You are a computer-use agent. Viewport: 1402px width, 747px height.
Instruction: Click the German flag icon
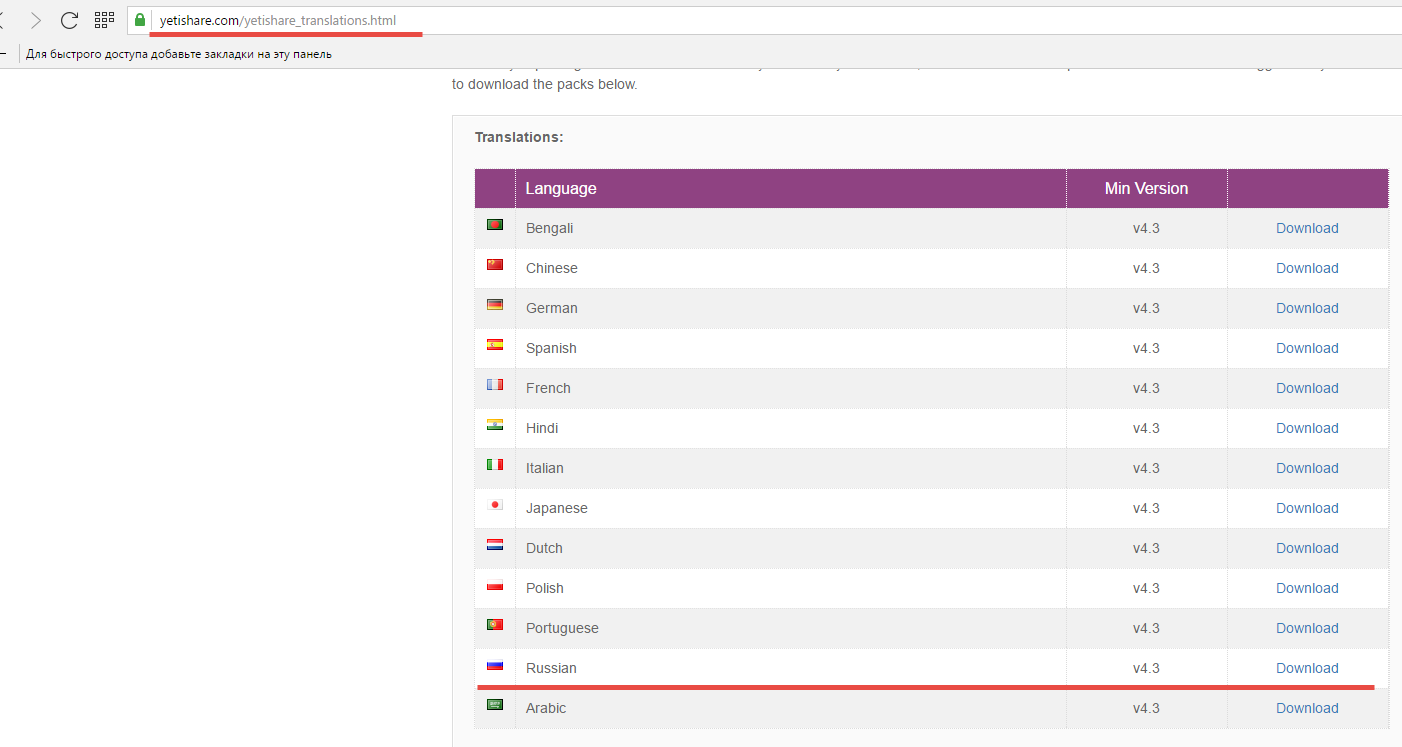tap(495, 305)
